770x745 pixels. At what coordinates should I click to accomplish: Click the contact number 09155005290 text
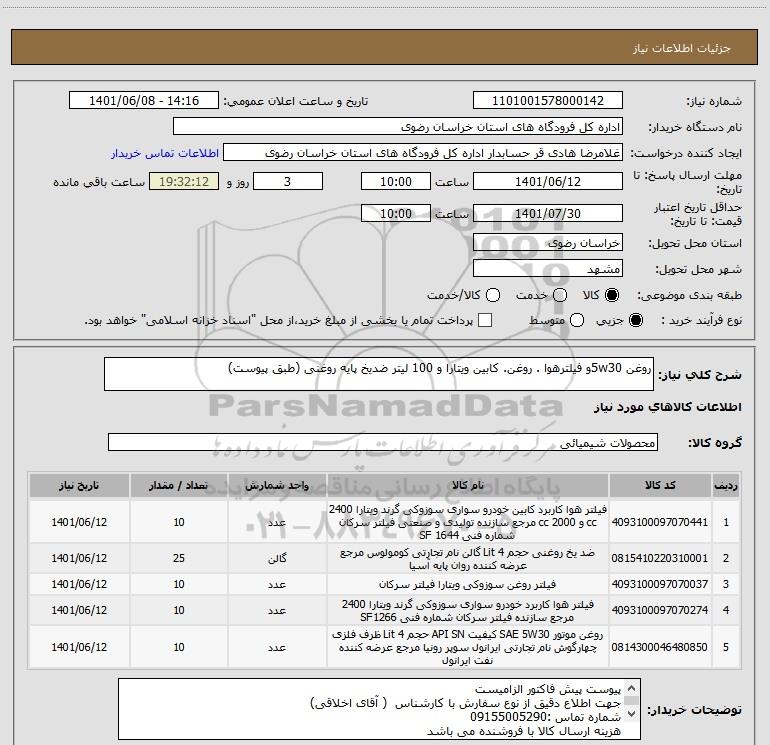pyautogui.click(x=507, y=717)
